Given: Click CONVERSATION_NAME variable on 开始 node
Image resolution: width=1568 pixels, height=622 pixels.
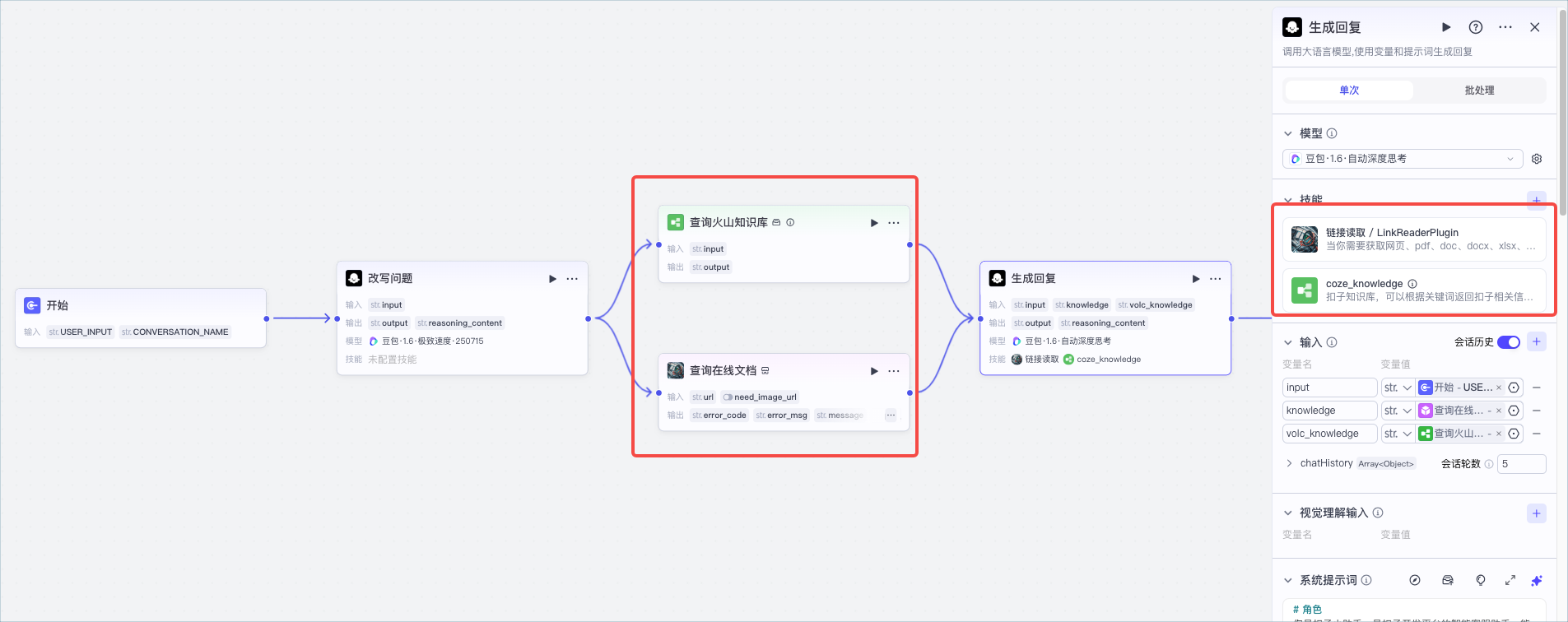Looking at the screenshot, I should 175,332.
